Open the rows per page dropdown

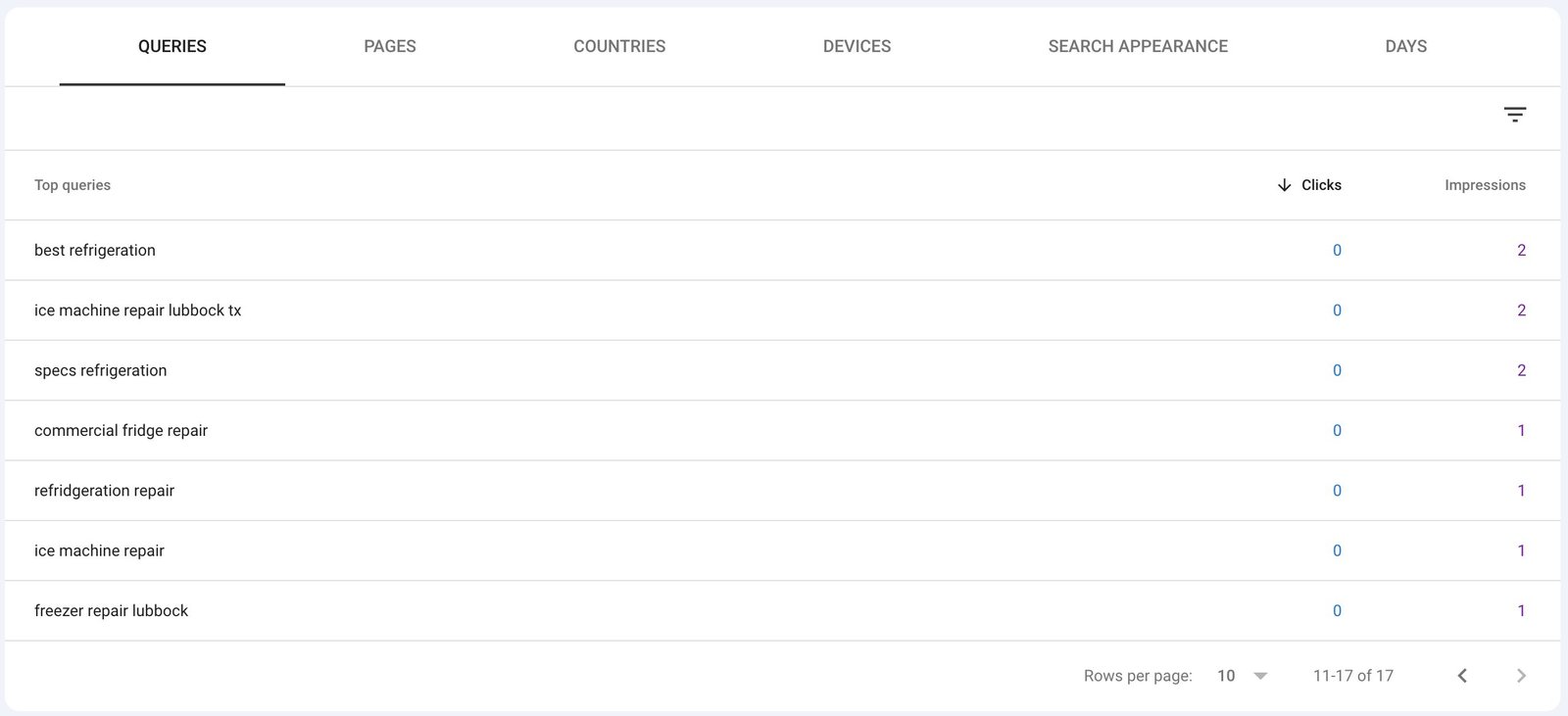point(1242,676)
